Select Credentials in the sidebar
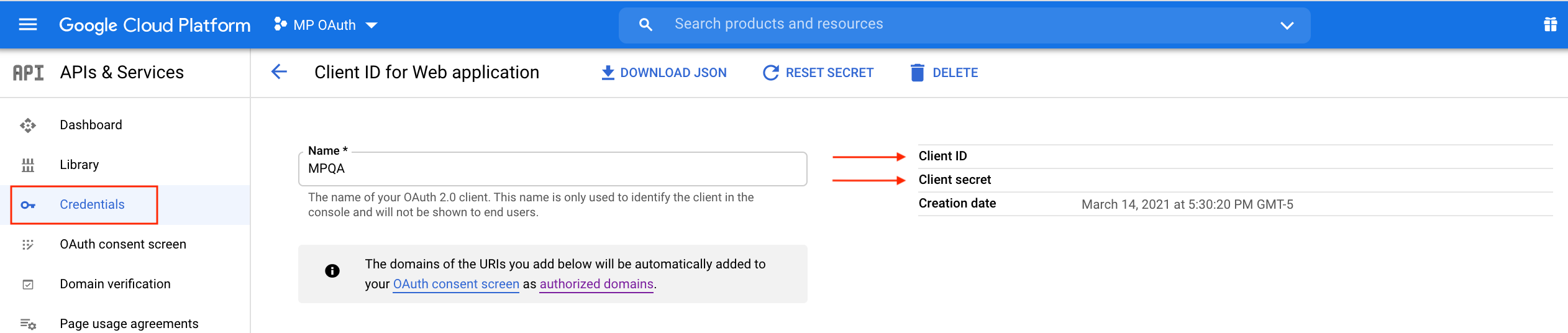The image size is (1568, 333). click(x=125, y=205)
